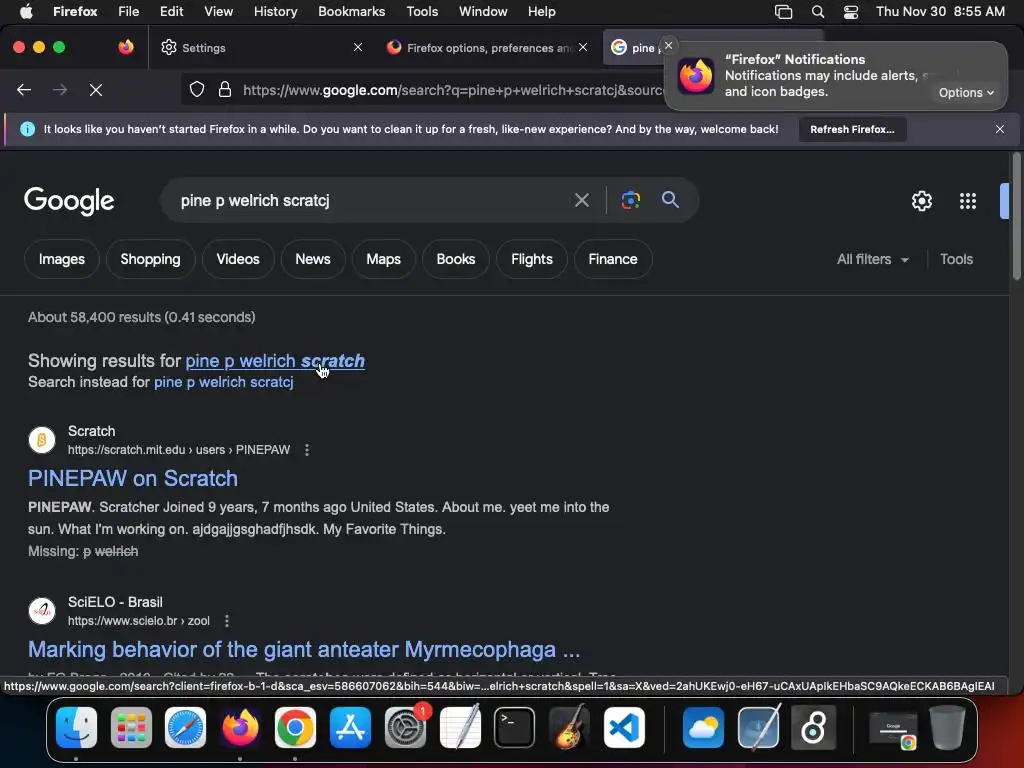The height and width of the screenshot is (768, 1024).
Task: Open the shield tracking protection icon
Action: click(197, 90)
